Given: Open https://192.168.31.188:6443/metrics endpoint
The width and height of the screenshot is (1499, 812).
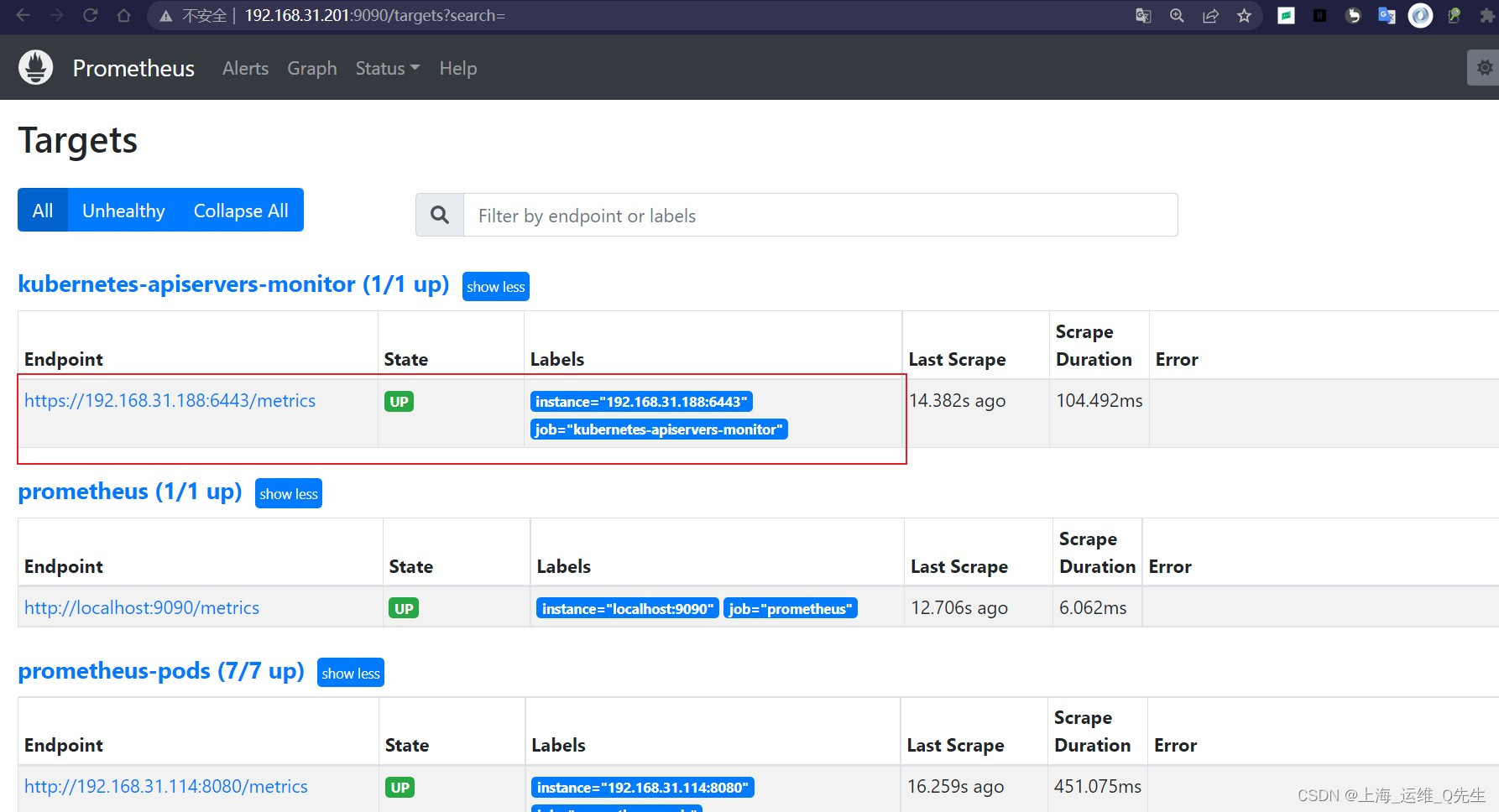Looking at the screenshot, I should (x=170, y=401).
